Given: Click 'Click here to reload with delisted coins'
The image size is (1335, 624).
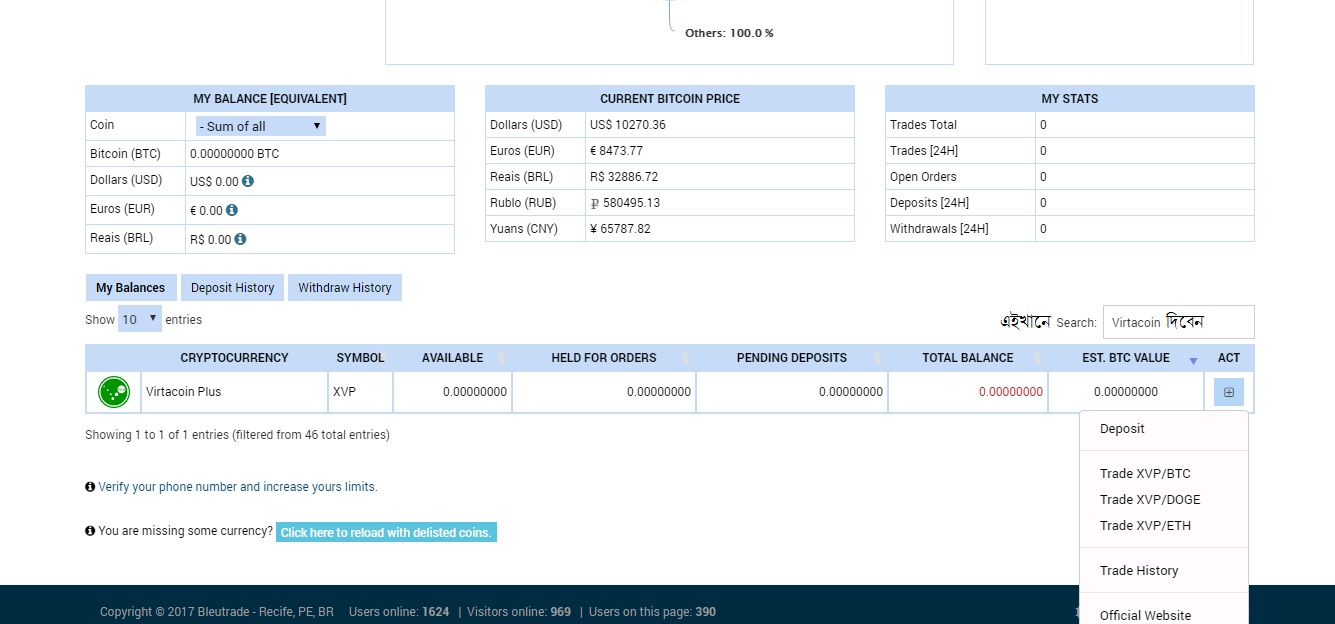Looking at the screenshot, I should tap(386, 532).
